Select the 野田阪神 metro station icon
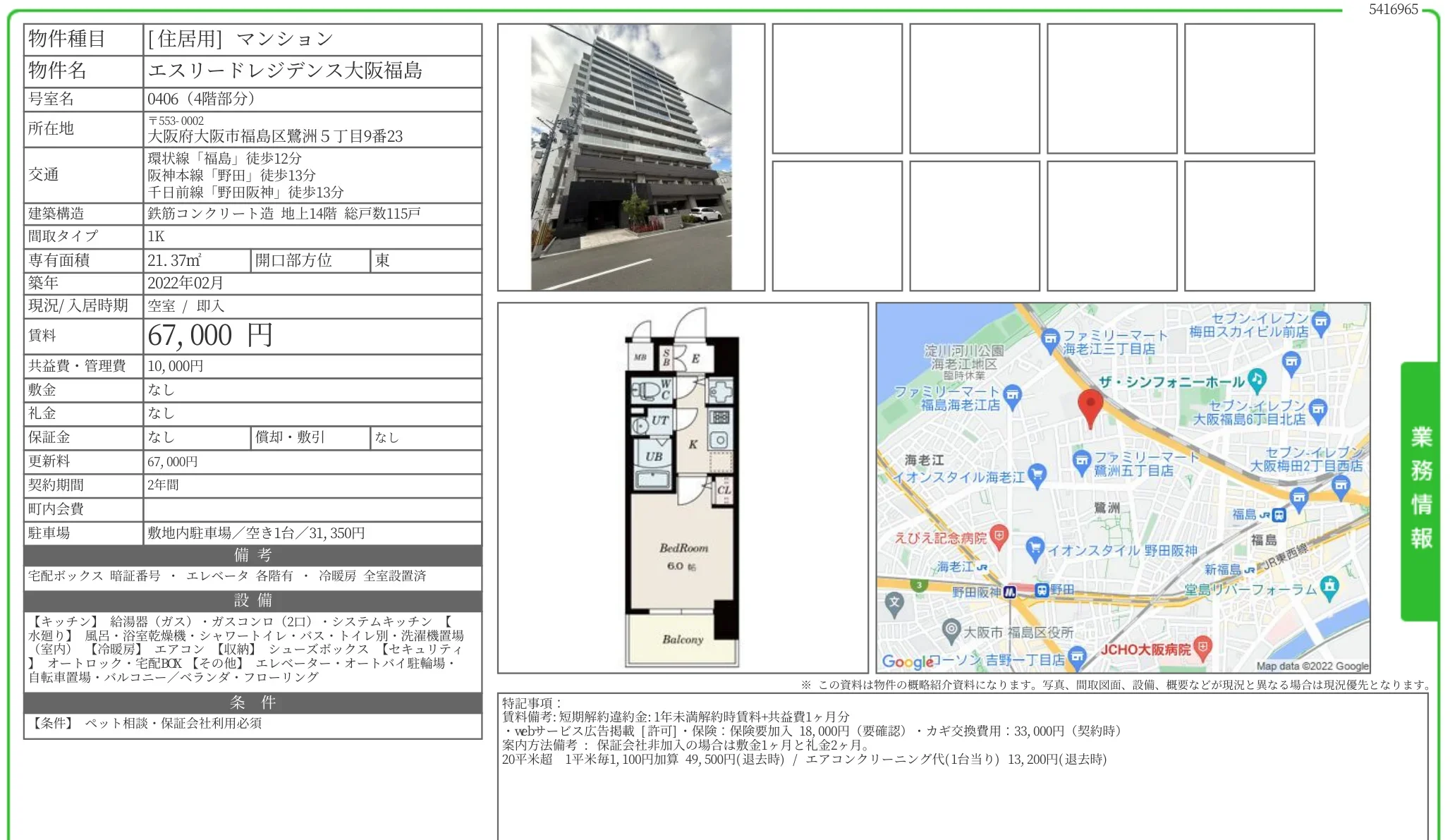 pos(1011,592)
